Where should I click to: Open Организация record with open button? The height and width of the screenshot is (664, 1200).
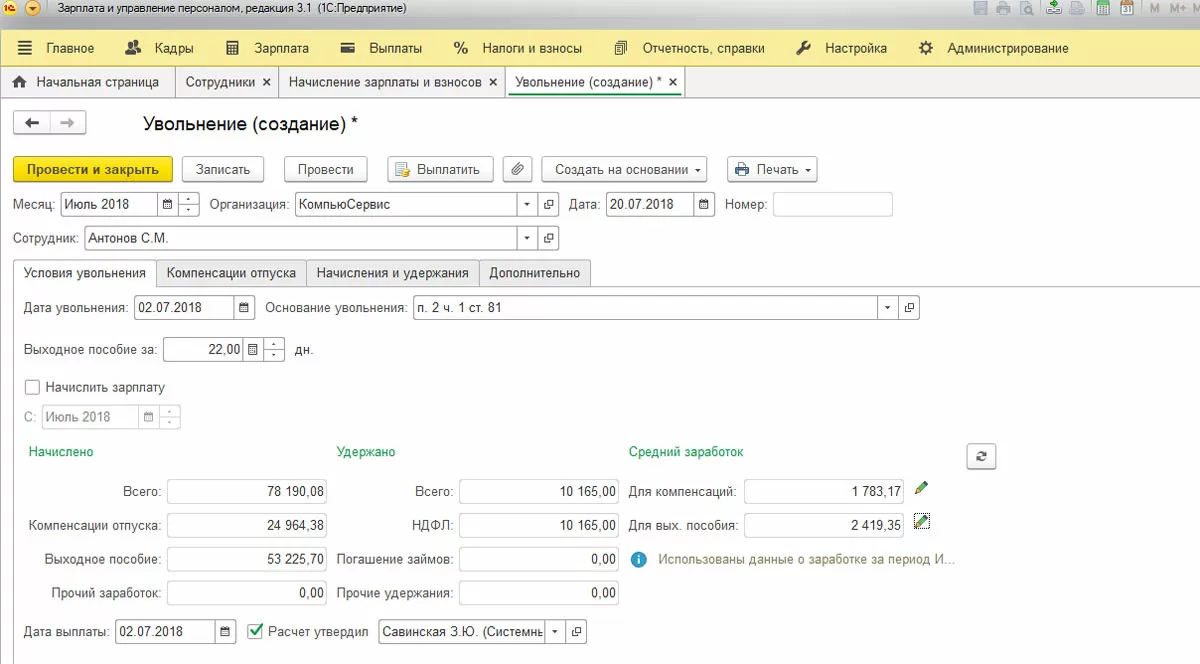coord(549,204)
